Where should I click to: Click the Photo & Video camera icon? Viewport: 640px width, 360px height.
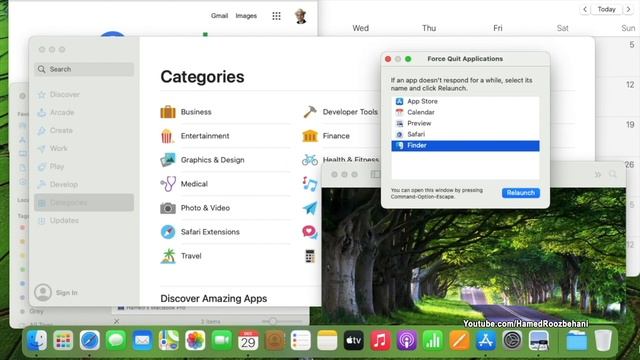coord(168,208)
